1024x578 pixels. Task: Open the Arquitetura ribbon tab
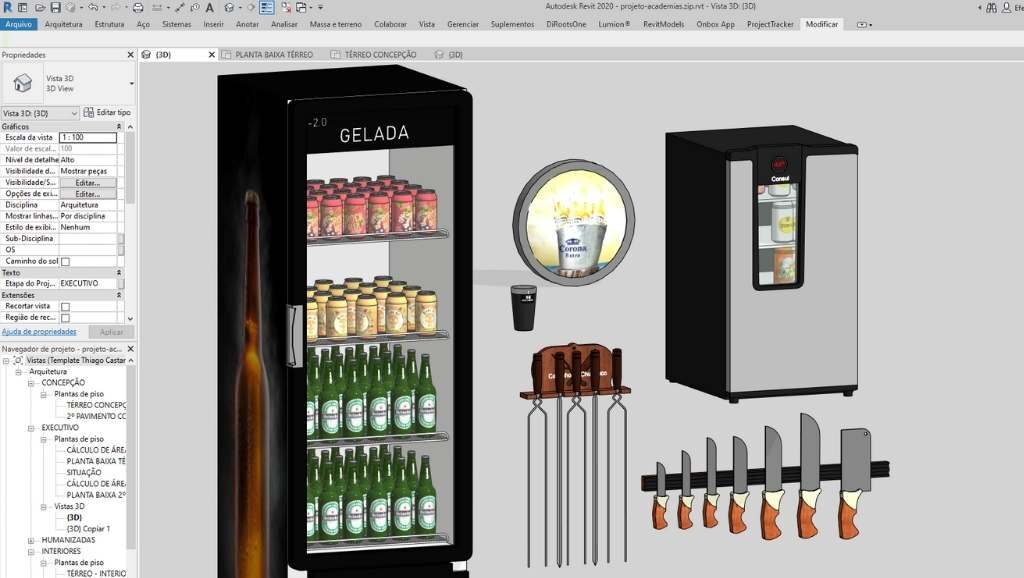click(64, 23)
